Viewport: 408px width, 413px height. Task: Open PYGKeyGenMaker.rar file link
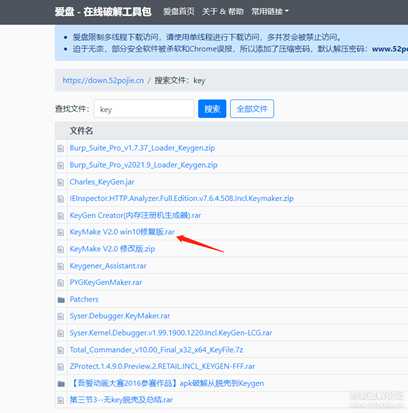106,283
